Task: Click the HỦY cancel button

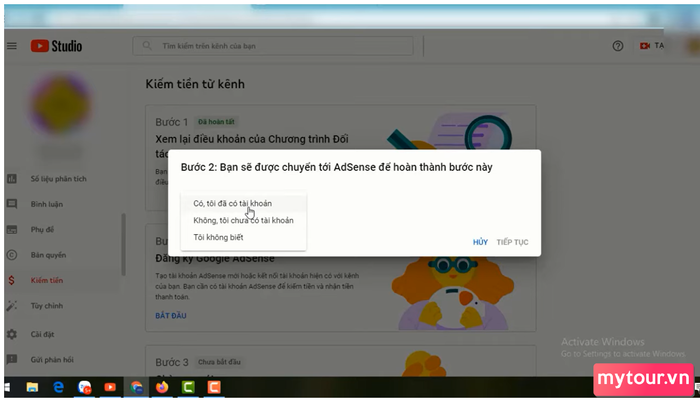Action: pos(480,242)
